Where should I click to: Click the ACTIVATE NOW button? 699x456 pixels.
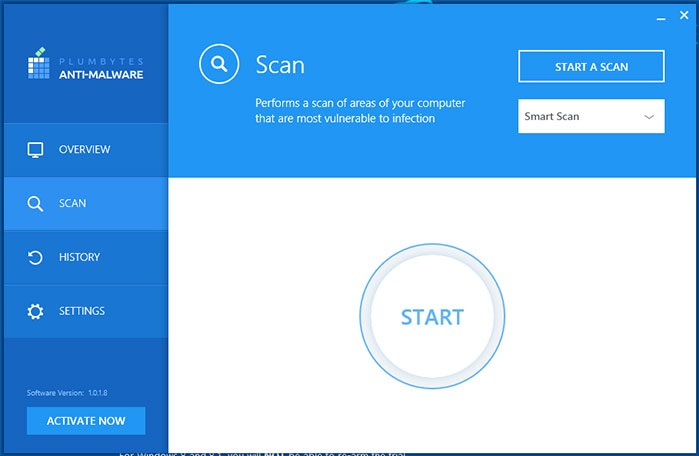point(86,420)
